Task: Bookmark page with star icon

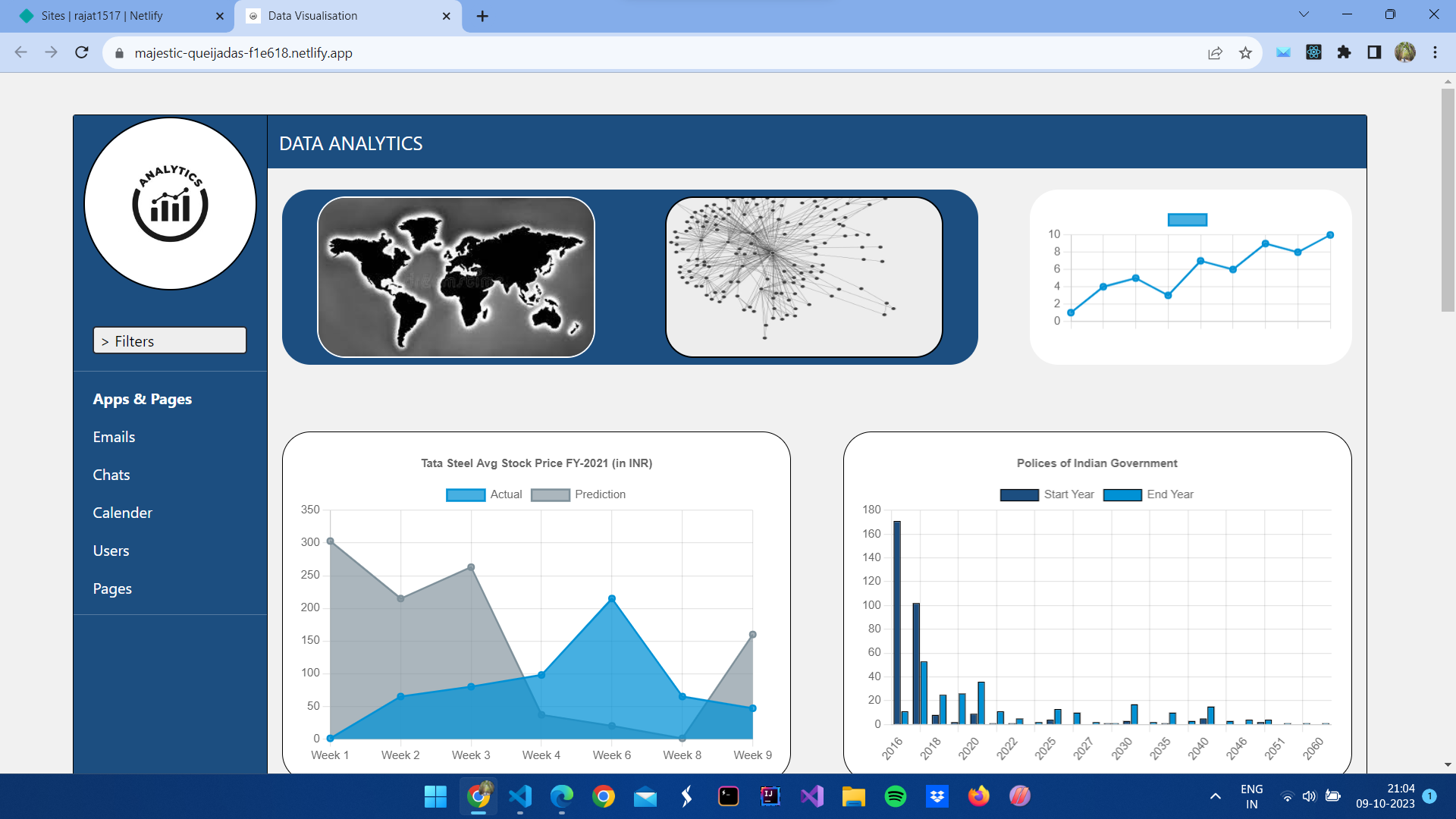Action: [x=1245, y=52]
